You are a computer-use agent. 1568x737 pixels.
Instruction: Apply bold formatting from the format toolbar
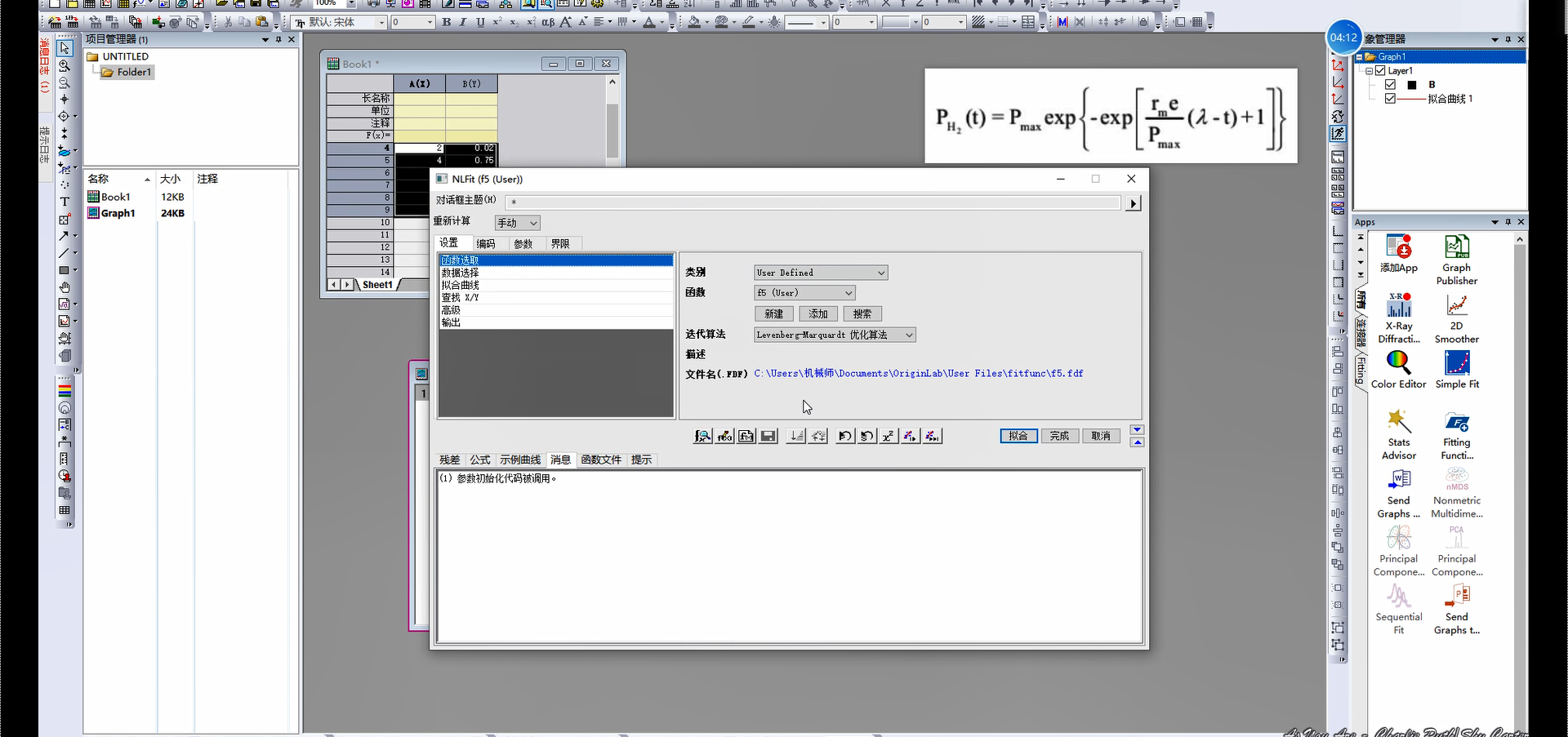click(446, 22)
